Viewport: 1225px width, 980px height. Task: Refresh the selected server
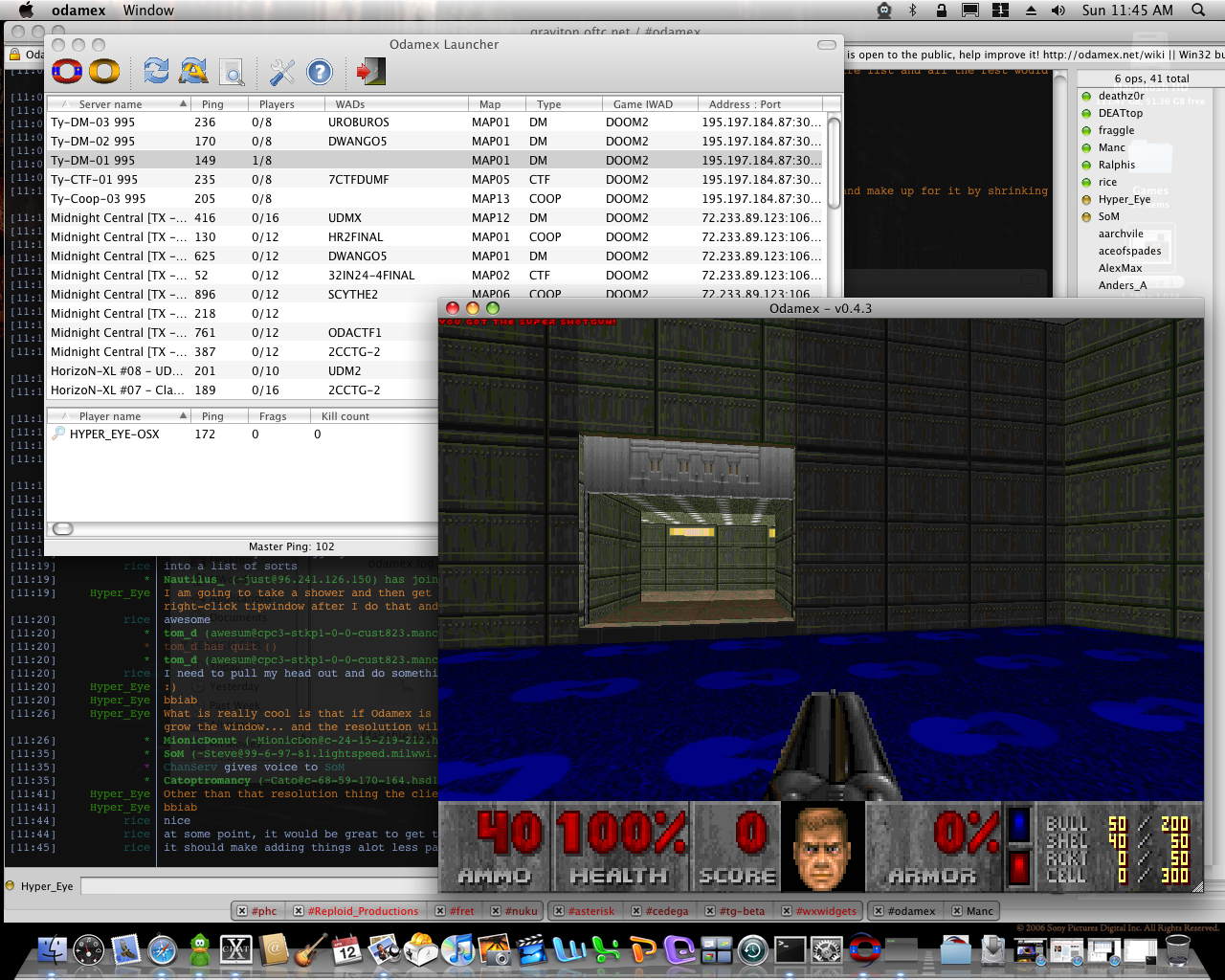tap(156, 71)
